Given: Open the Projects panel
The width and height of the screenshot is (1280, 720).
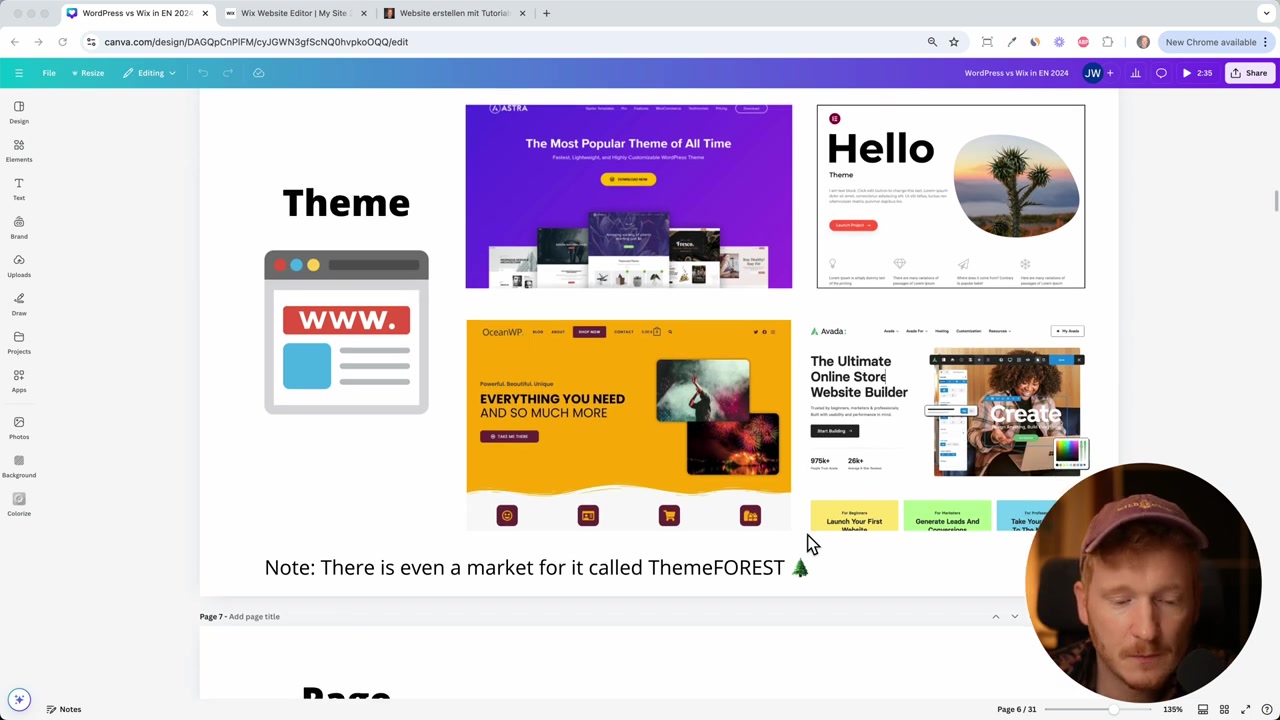Looking at the screenshot, I should [19, 343].
